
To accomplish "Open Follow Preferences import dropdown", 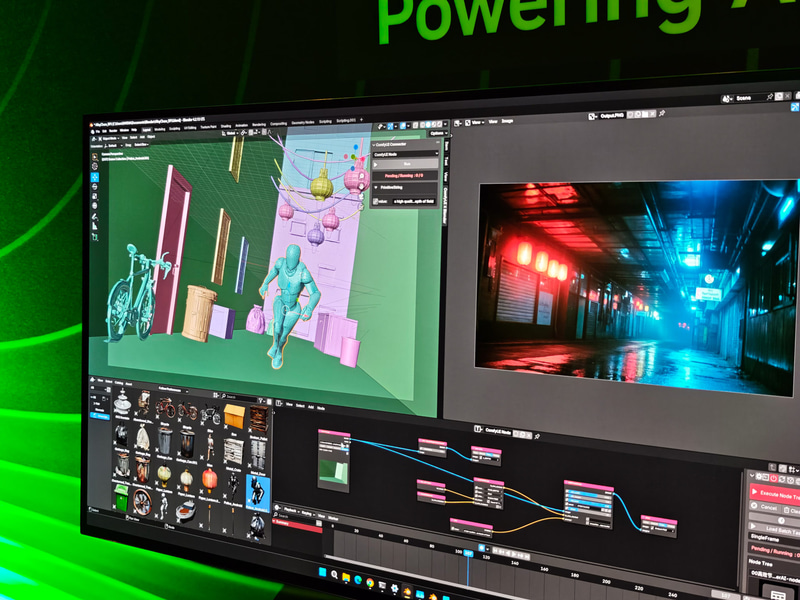I will click(x=173, y=390).
